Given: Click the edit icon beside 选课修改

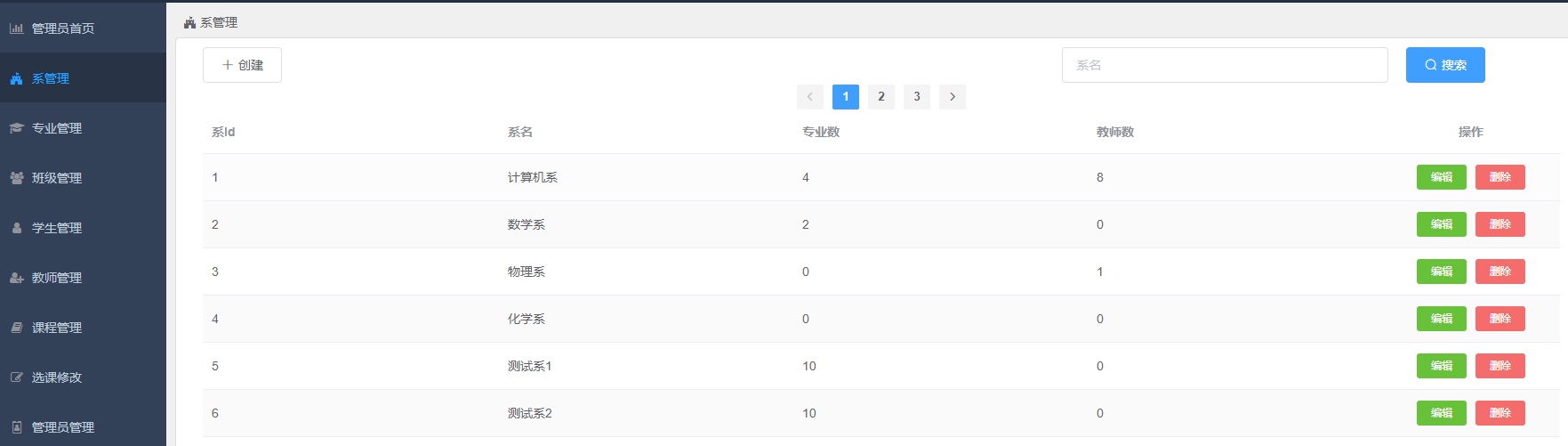Looking at the screenshot, I should (16, 377).
